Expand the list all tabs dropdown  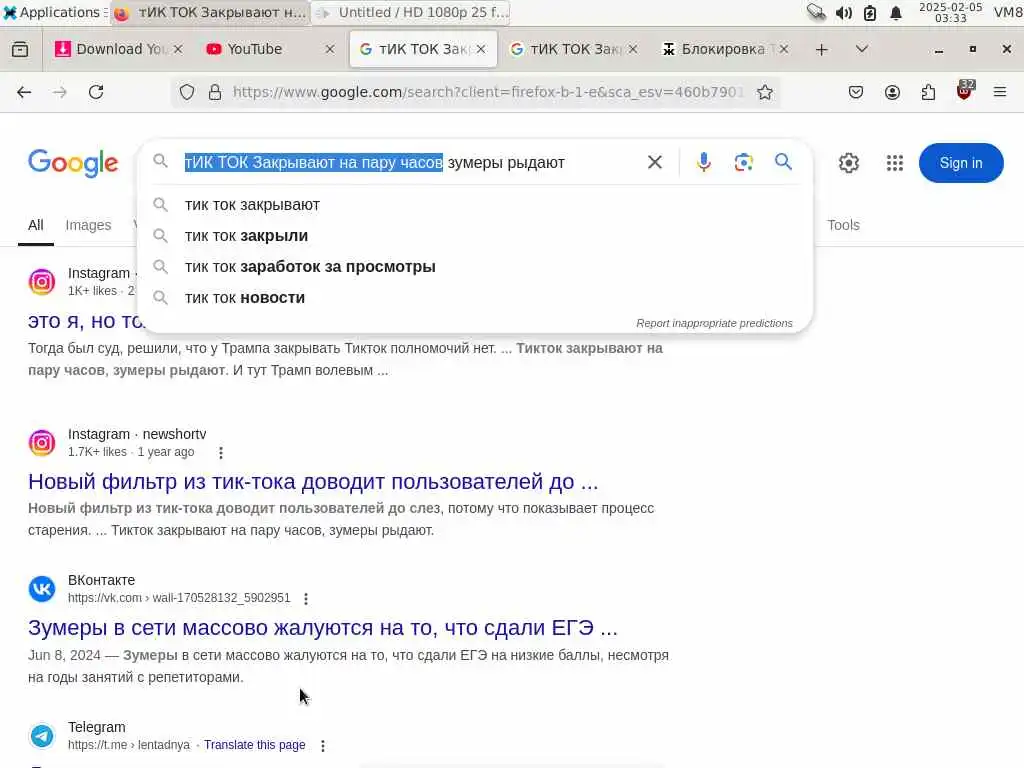862,50
